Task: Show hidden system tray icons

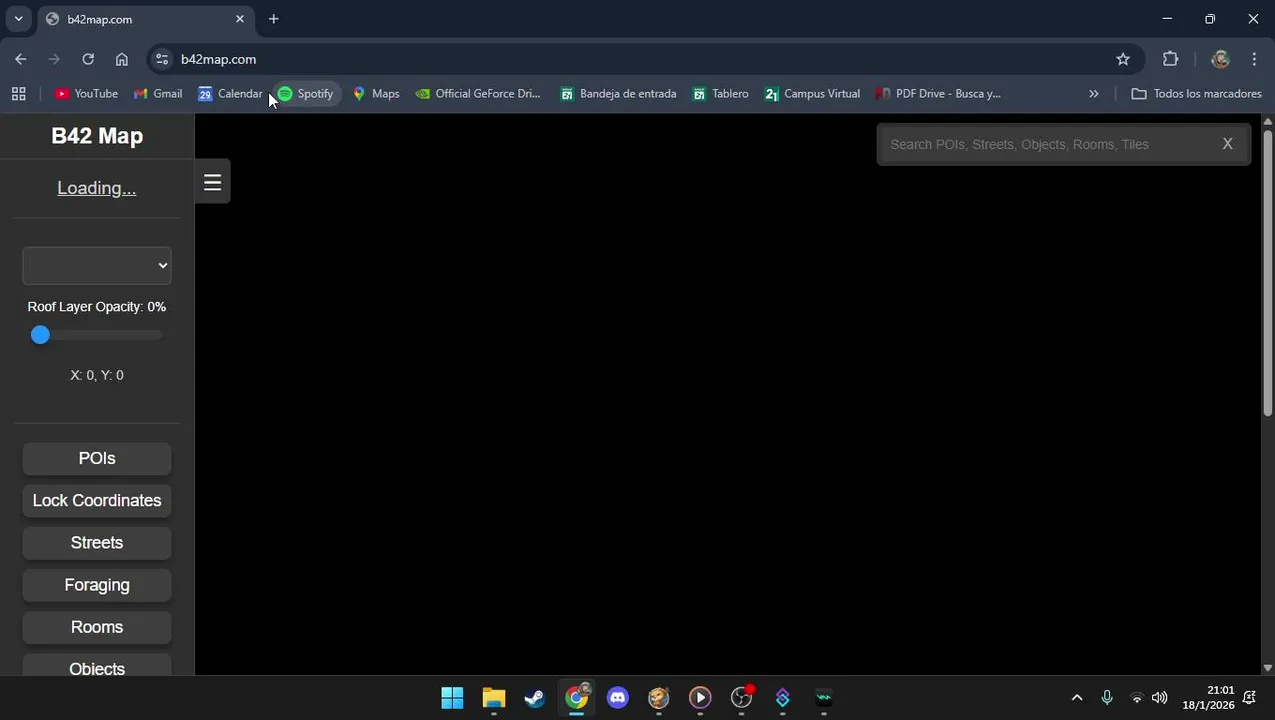Action: click(1076, 698)
